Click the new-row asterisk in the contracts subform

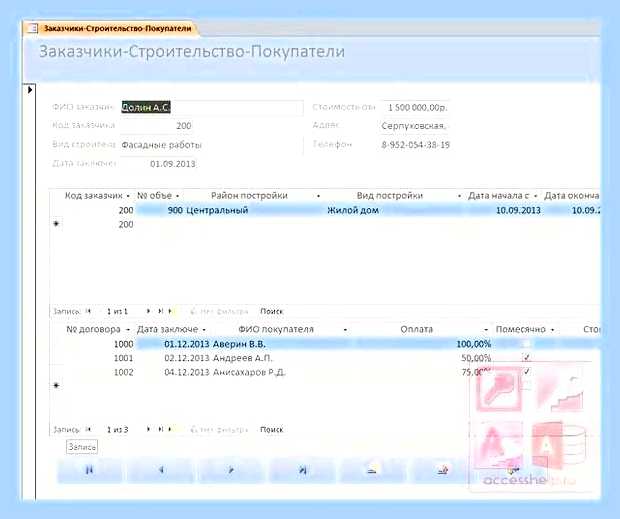(56, 385)
